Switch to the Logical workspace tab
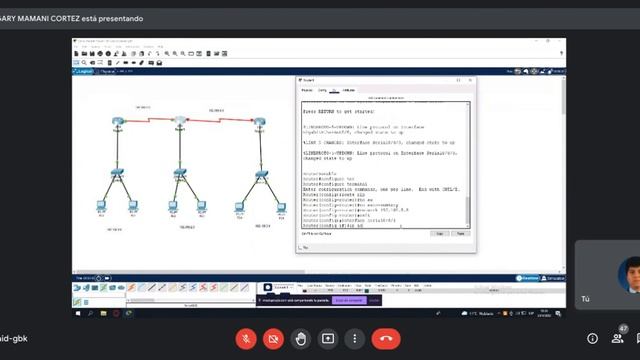The height and width of the screenshot is (360, 640). tap(84, 71)
